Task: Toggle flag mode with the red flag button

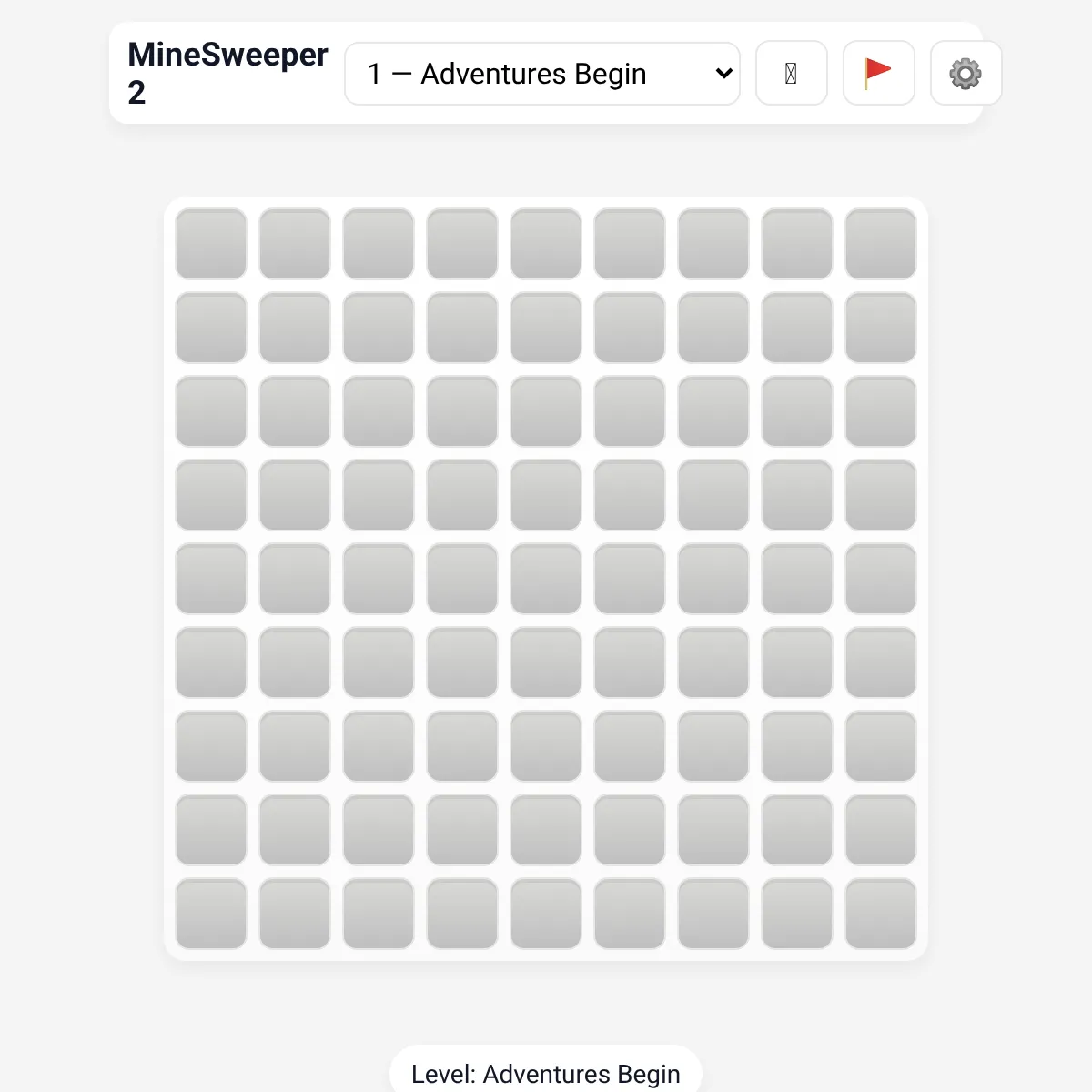Action: point(878,73)
